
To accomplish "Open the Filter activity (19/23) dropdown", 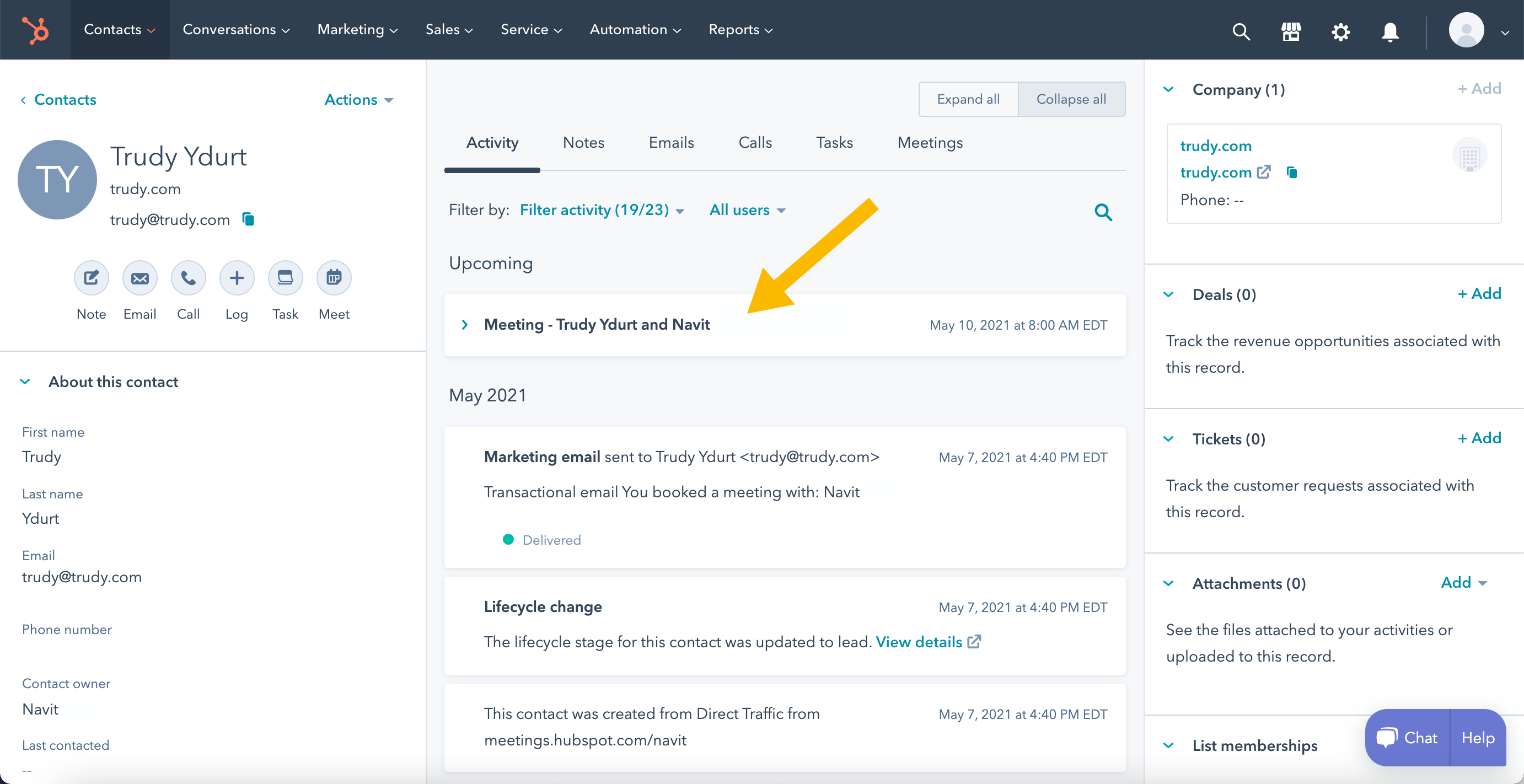I will point(602,210).
